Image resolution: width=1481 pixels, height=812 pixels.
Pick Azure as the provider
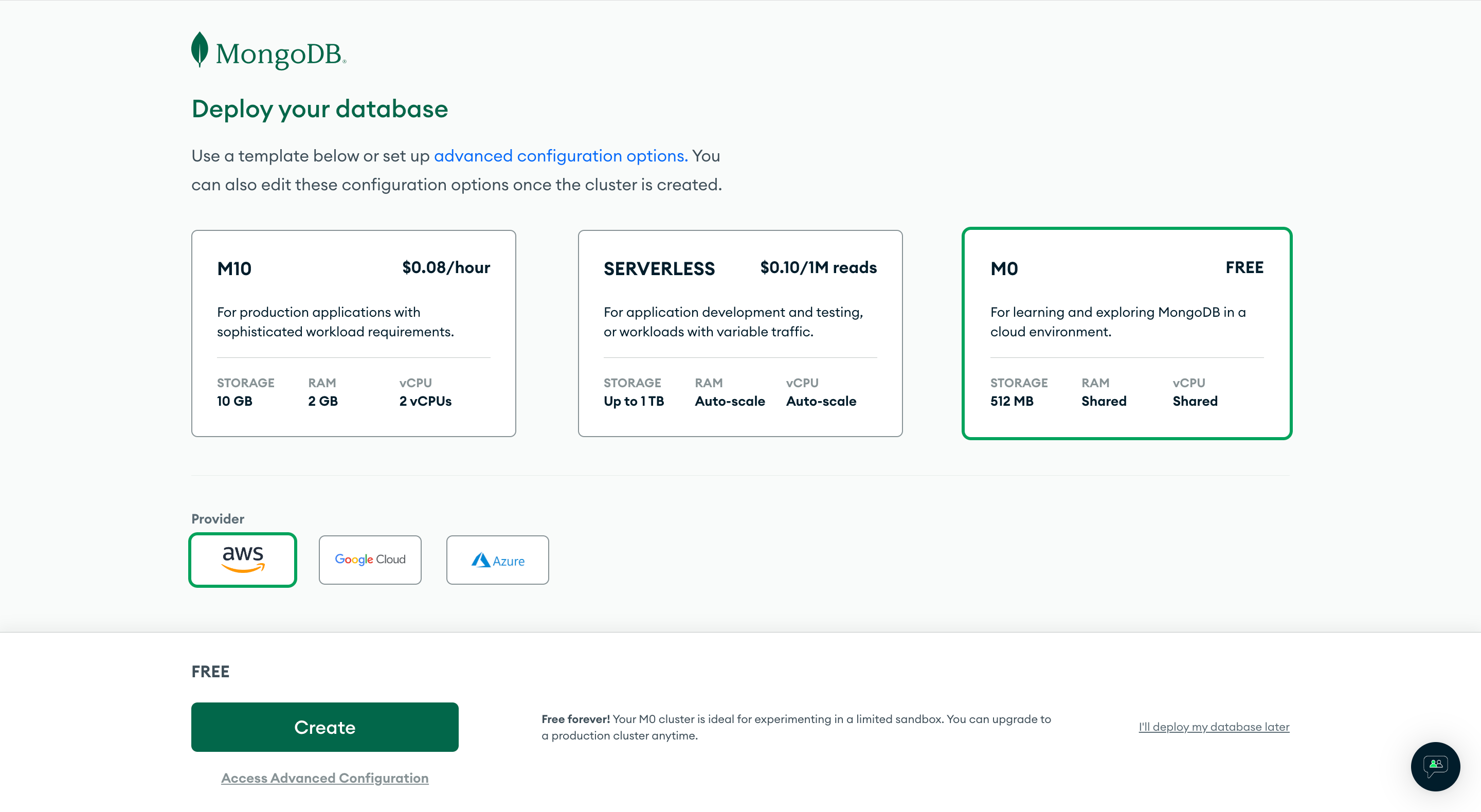coord(497,560)
